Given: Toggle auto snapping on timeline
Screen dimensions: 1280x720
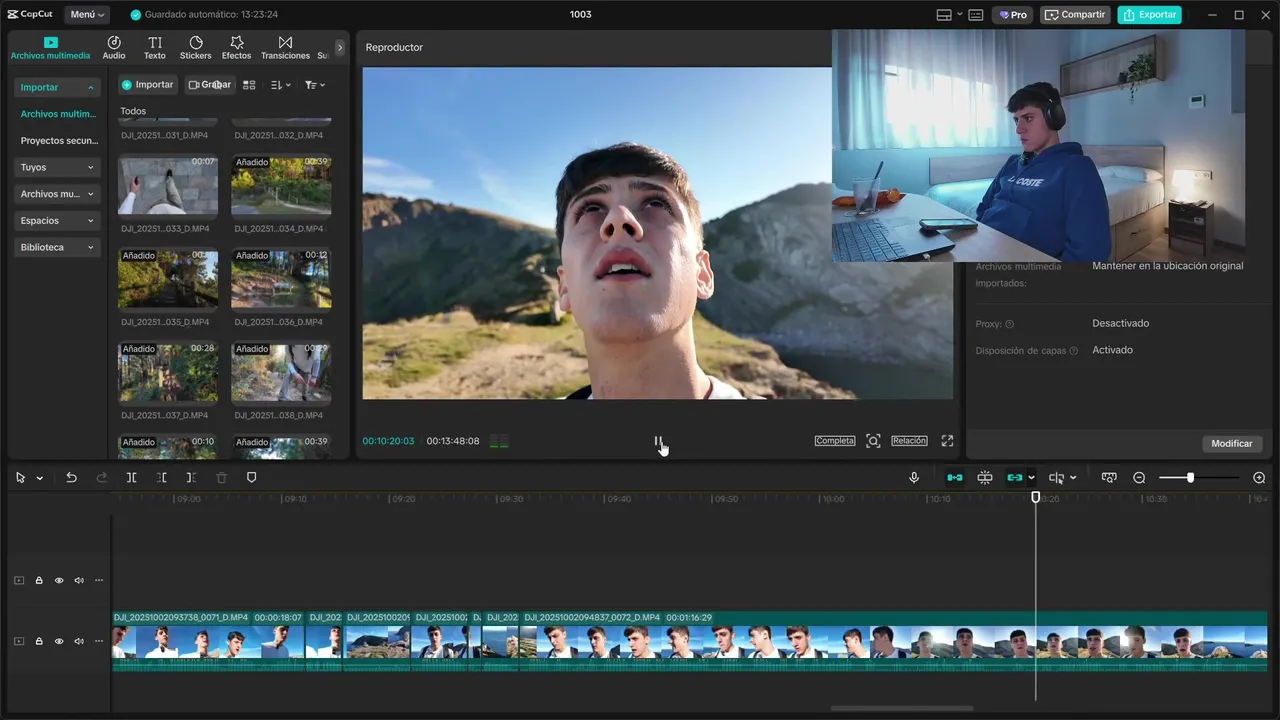Looking at the screenshot, I should [985, 478].
